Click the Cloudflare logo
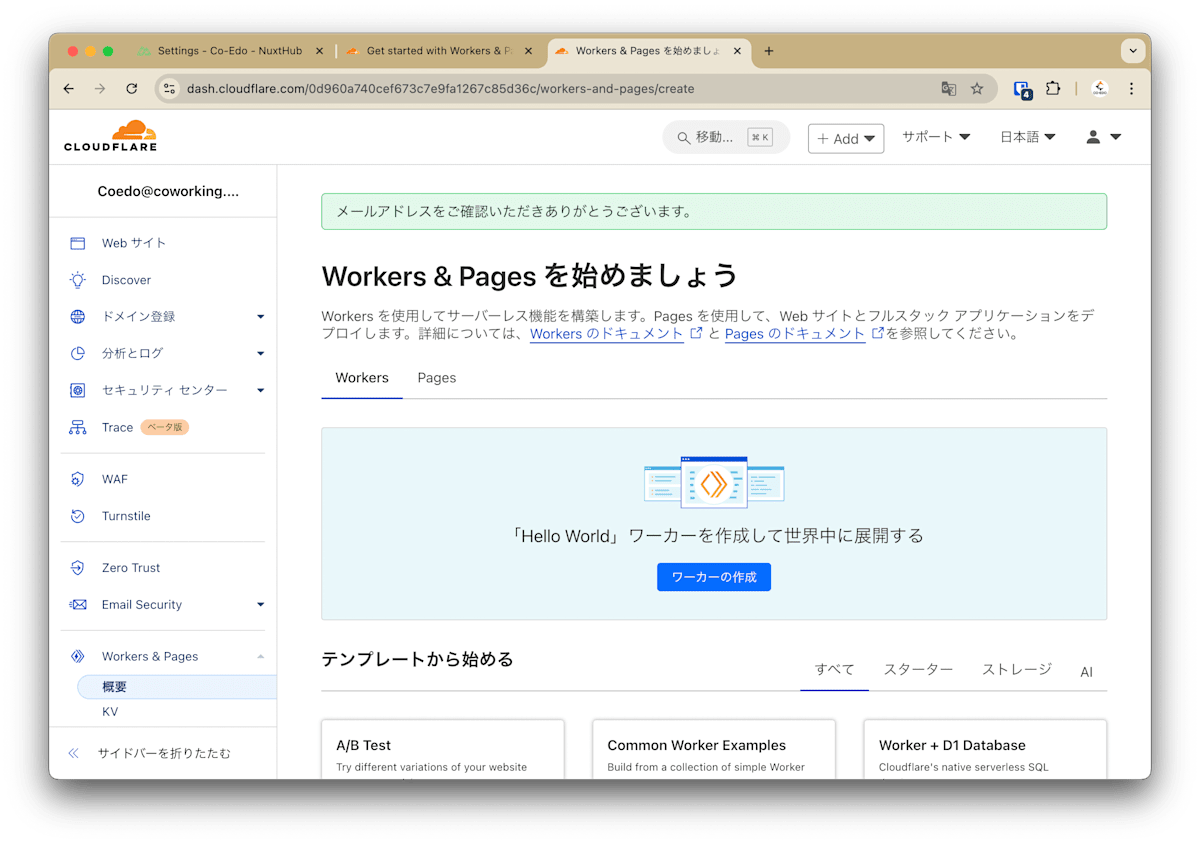1200x844 pixels. click(110, 136)
